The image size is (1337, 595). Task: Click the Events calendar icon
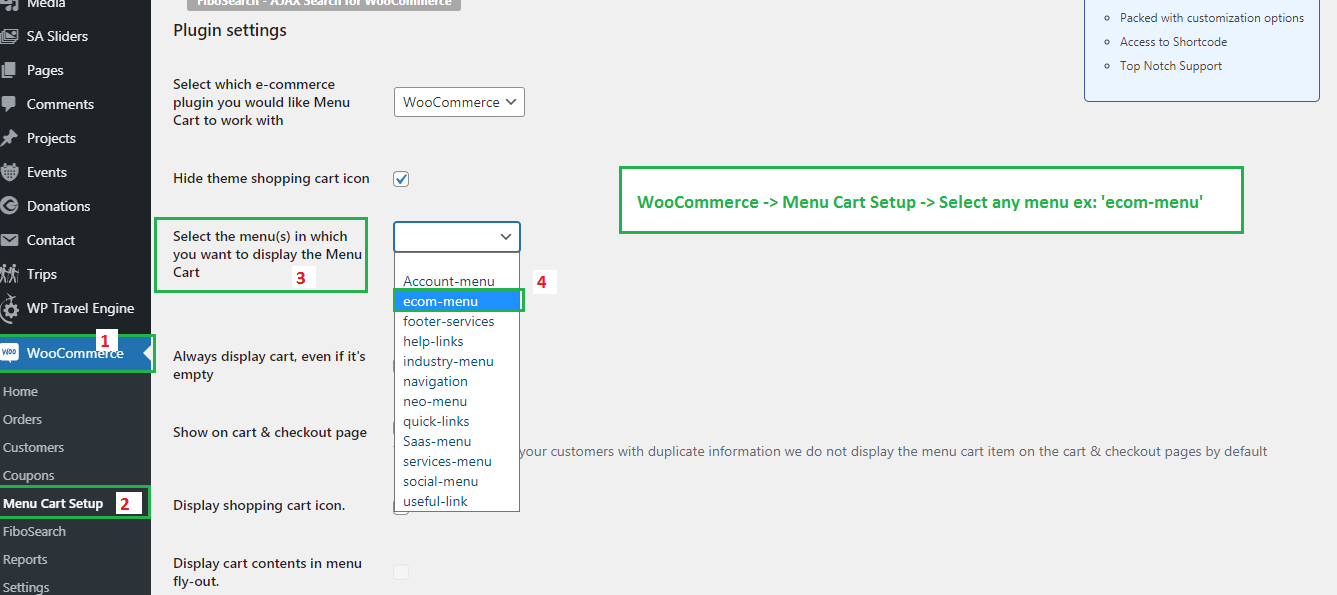coord(9,172)
